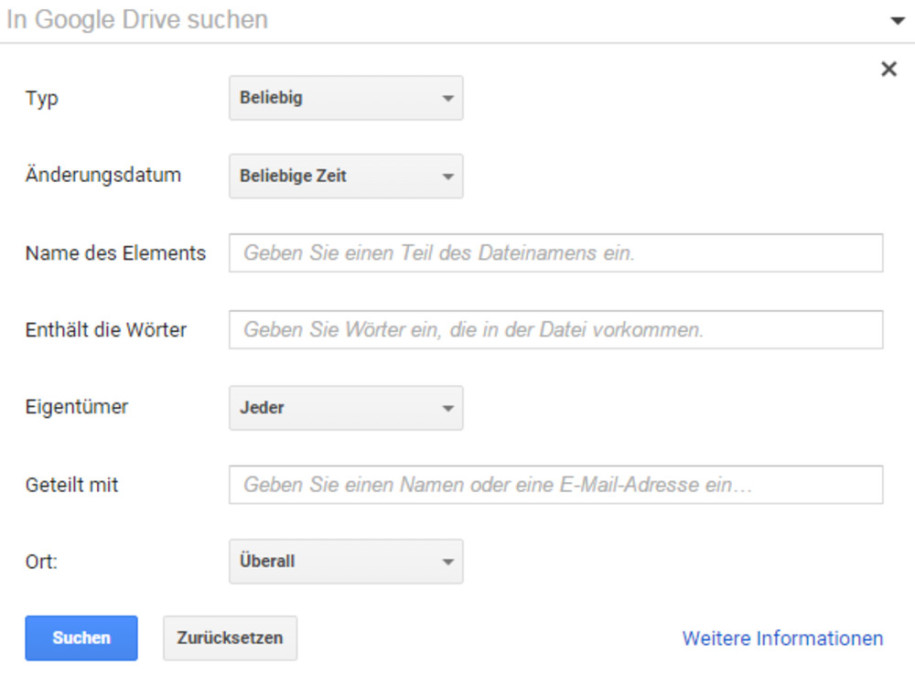
Task: Click the 'Typ' label text
Action: click(42, 98)
